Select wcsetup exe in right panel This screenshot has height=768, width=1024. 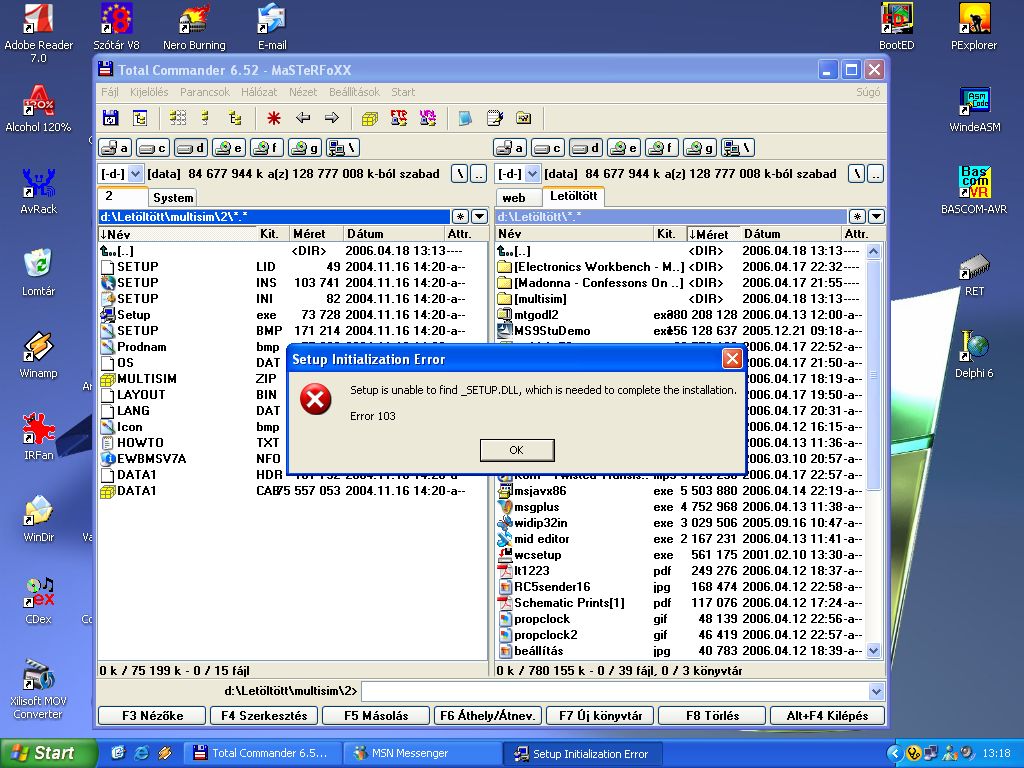tap(680, 555)
